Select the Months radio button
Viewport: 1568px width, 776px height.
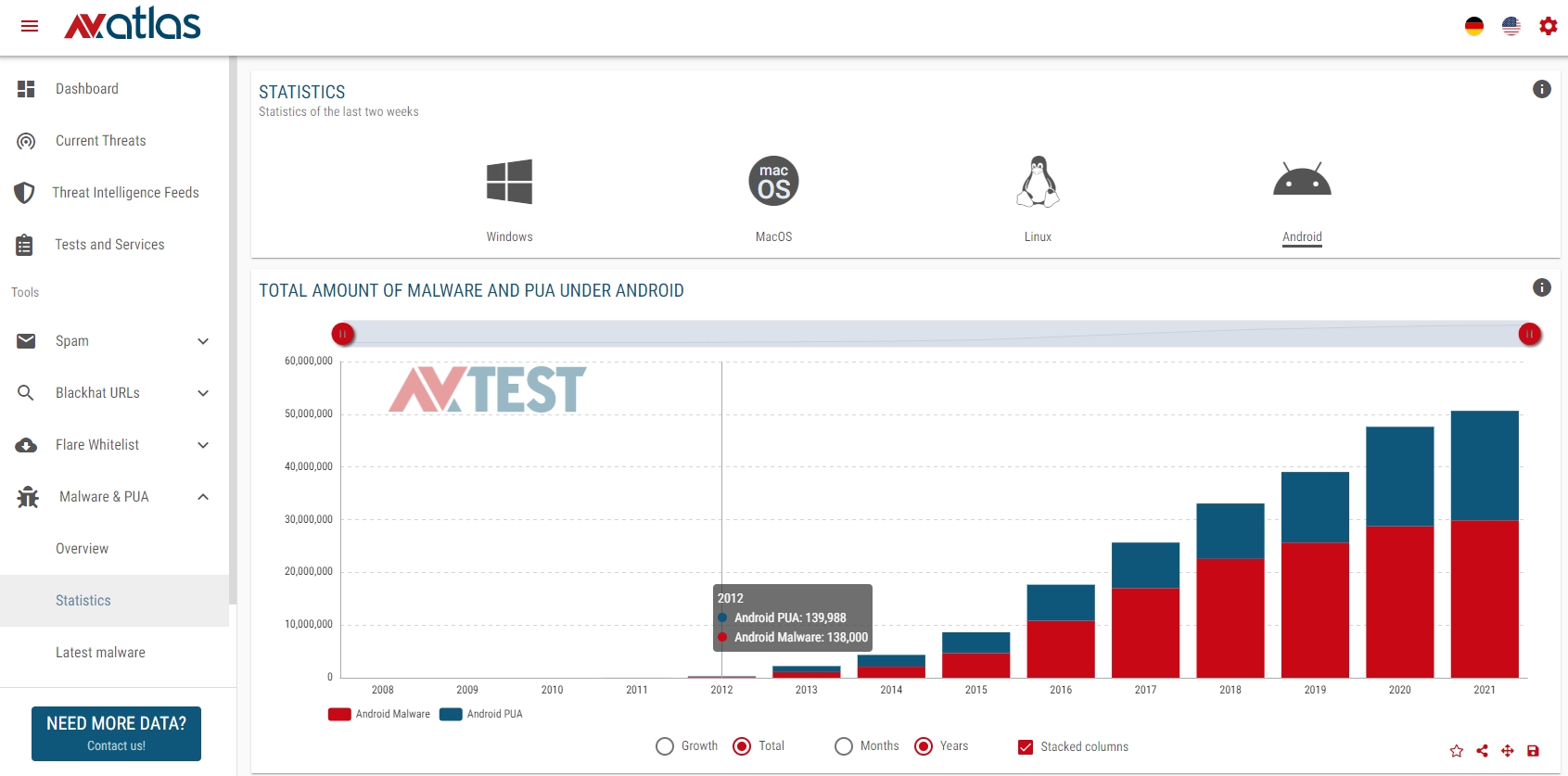[x=844, y=746]
